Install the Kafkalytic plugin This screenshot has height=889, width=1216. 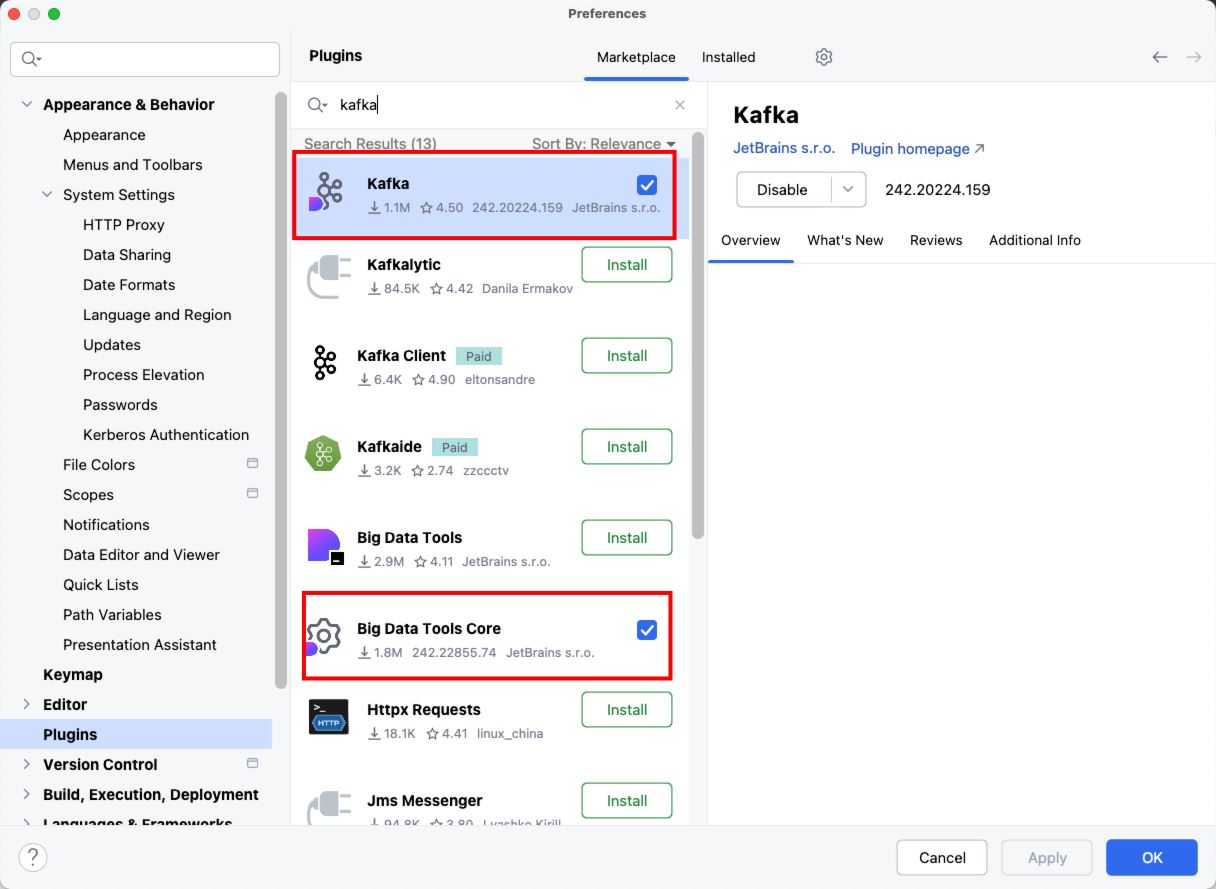pyautogui.click(x=627, y=265)
